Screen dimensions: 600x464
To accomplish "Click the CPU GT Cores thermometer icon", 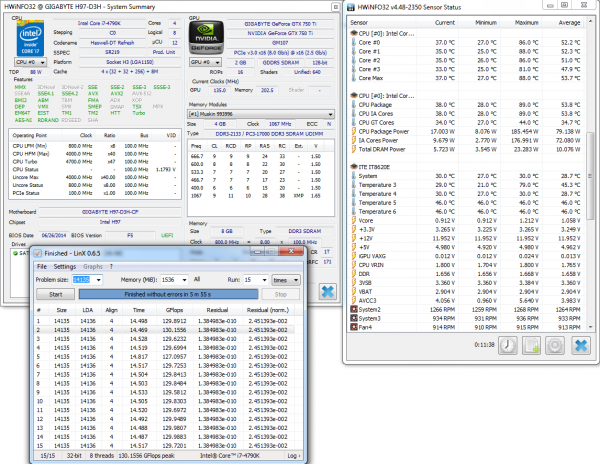I will point(354,122).
